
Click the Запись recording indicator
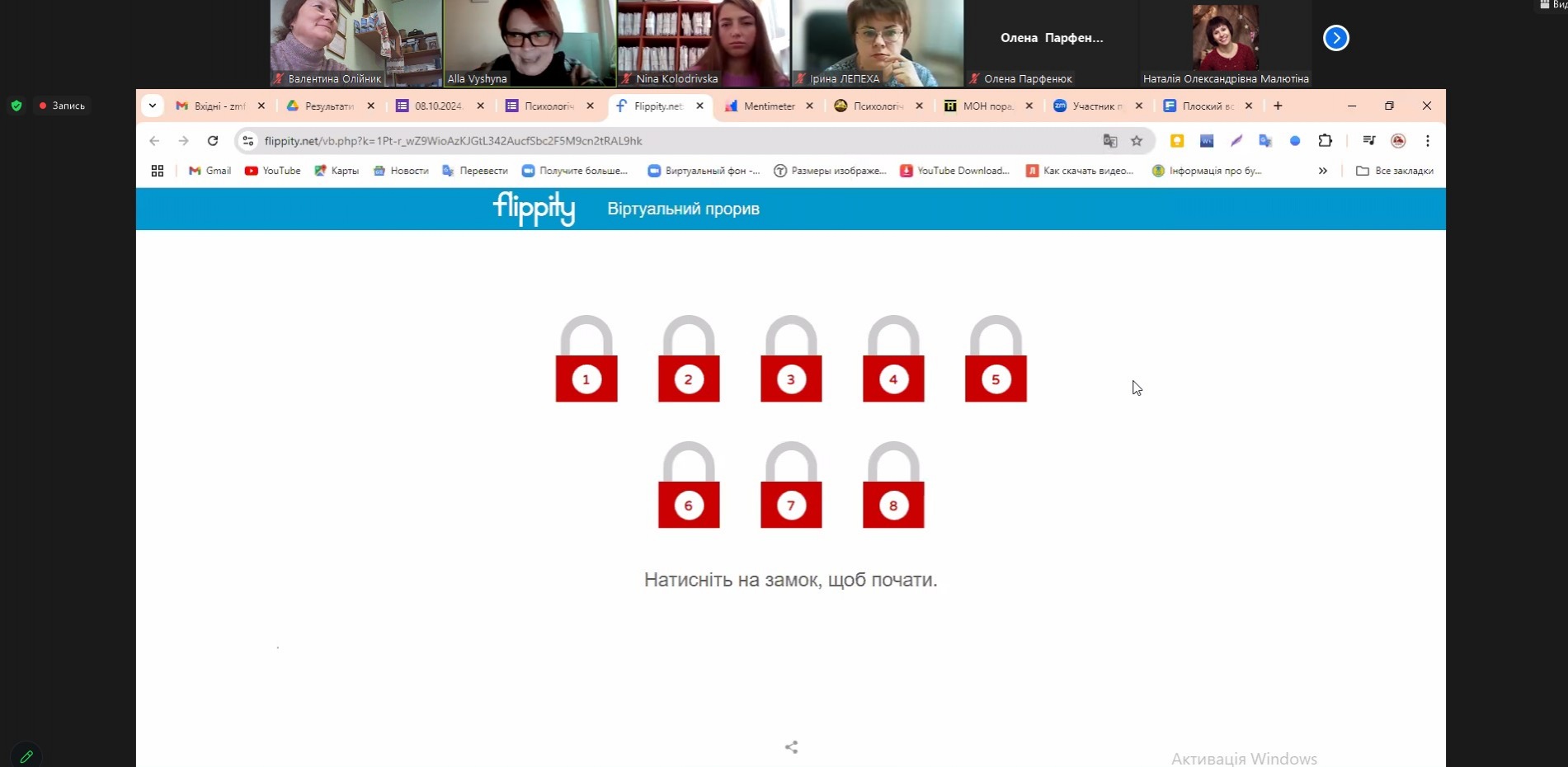(x=62, y=106)
